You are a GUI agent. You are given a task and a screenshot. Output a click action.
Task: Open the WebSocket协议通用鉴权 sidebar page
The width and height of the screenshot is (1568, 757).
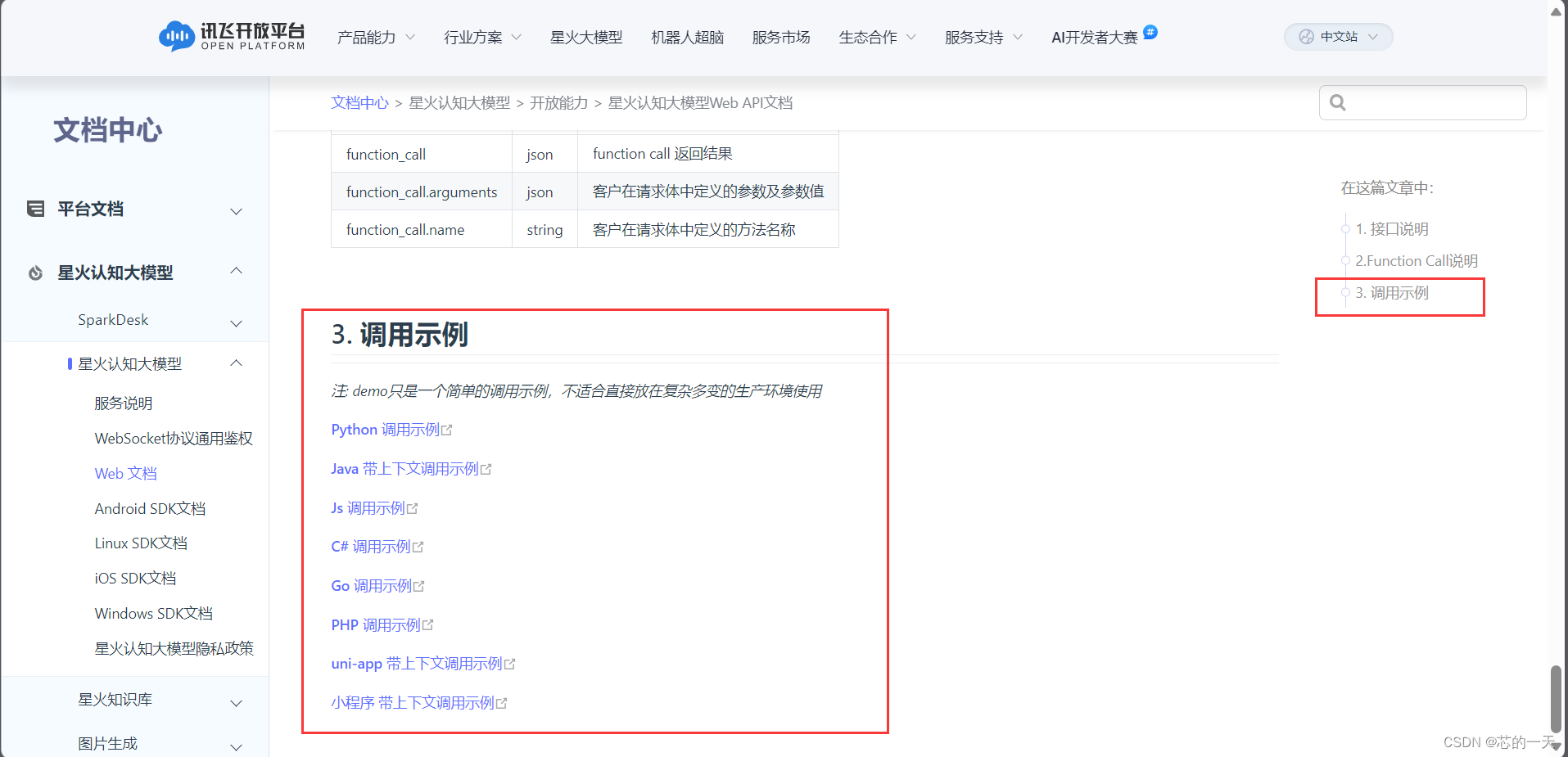[x=174, y=439]
